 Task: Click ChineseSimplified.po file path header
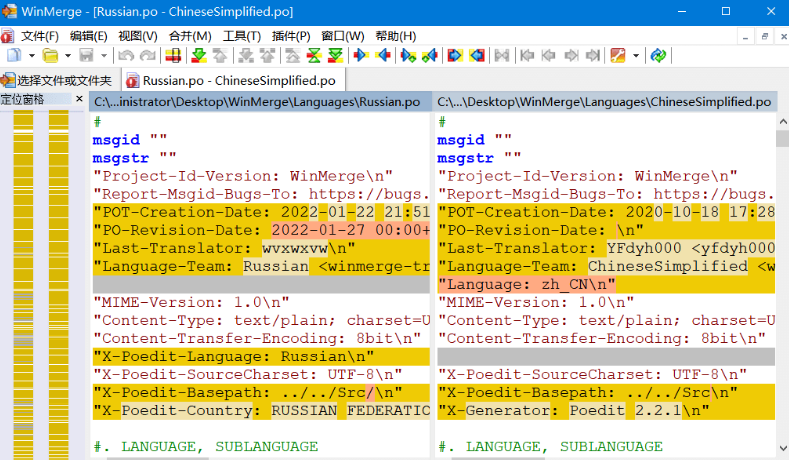[x=604, y=102]
